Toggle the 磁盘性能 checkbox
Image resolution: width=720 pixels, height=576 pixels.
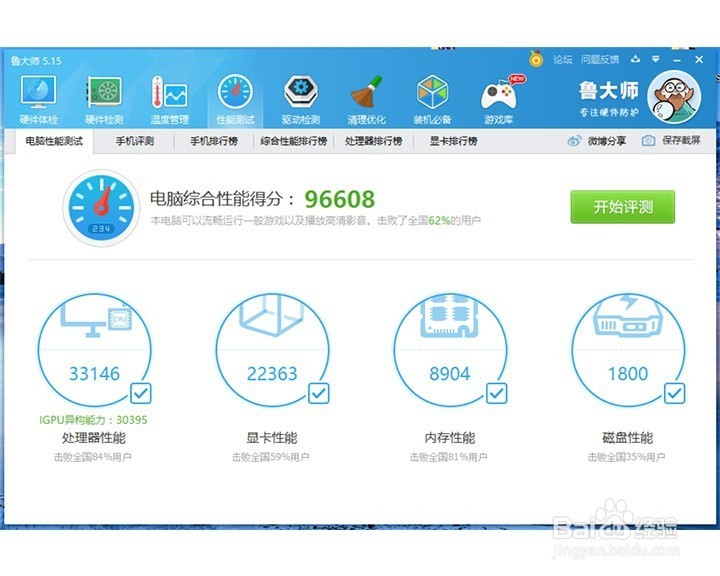pyautogui.click(x=674, y=393)
